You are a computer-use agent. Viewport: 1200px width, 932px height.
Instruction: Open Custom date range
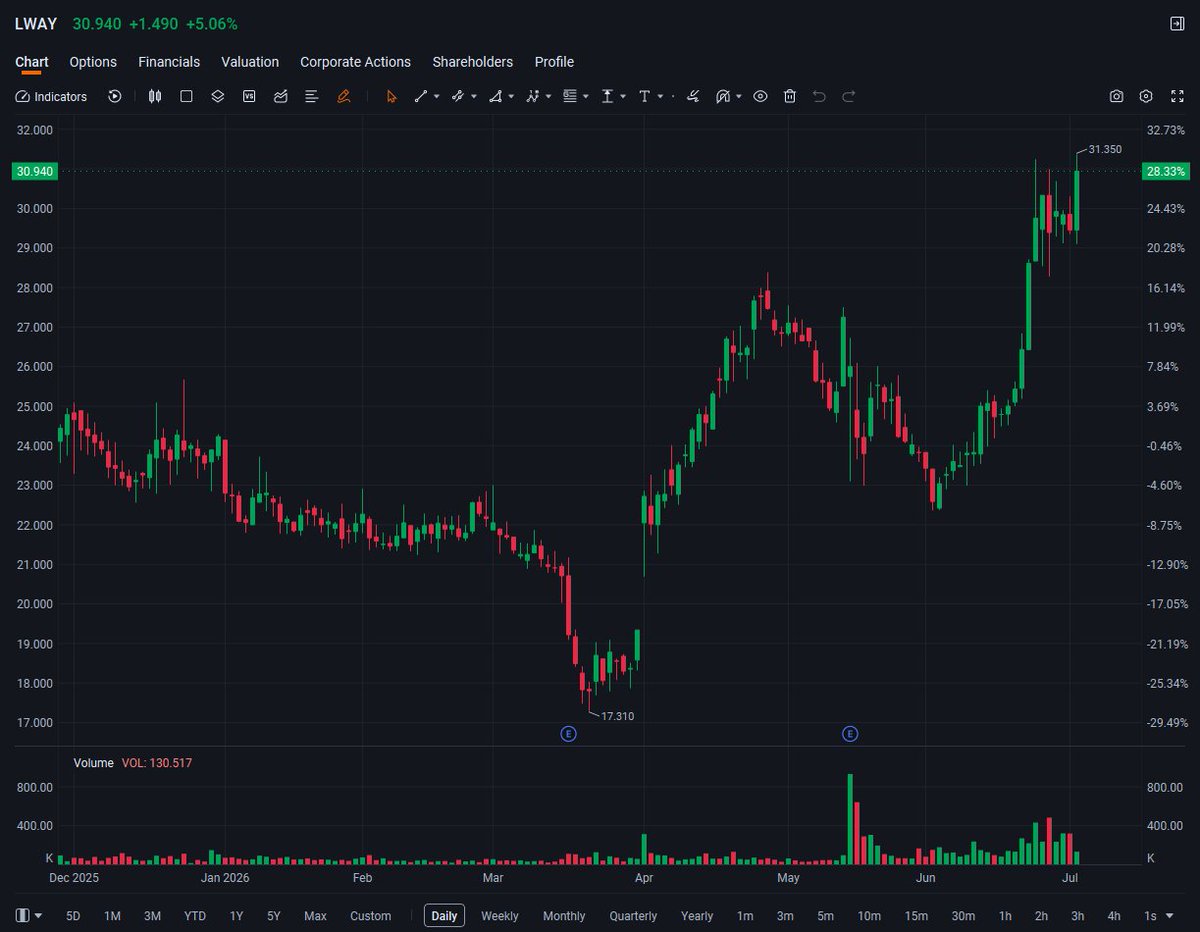(x=371, y=916)
